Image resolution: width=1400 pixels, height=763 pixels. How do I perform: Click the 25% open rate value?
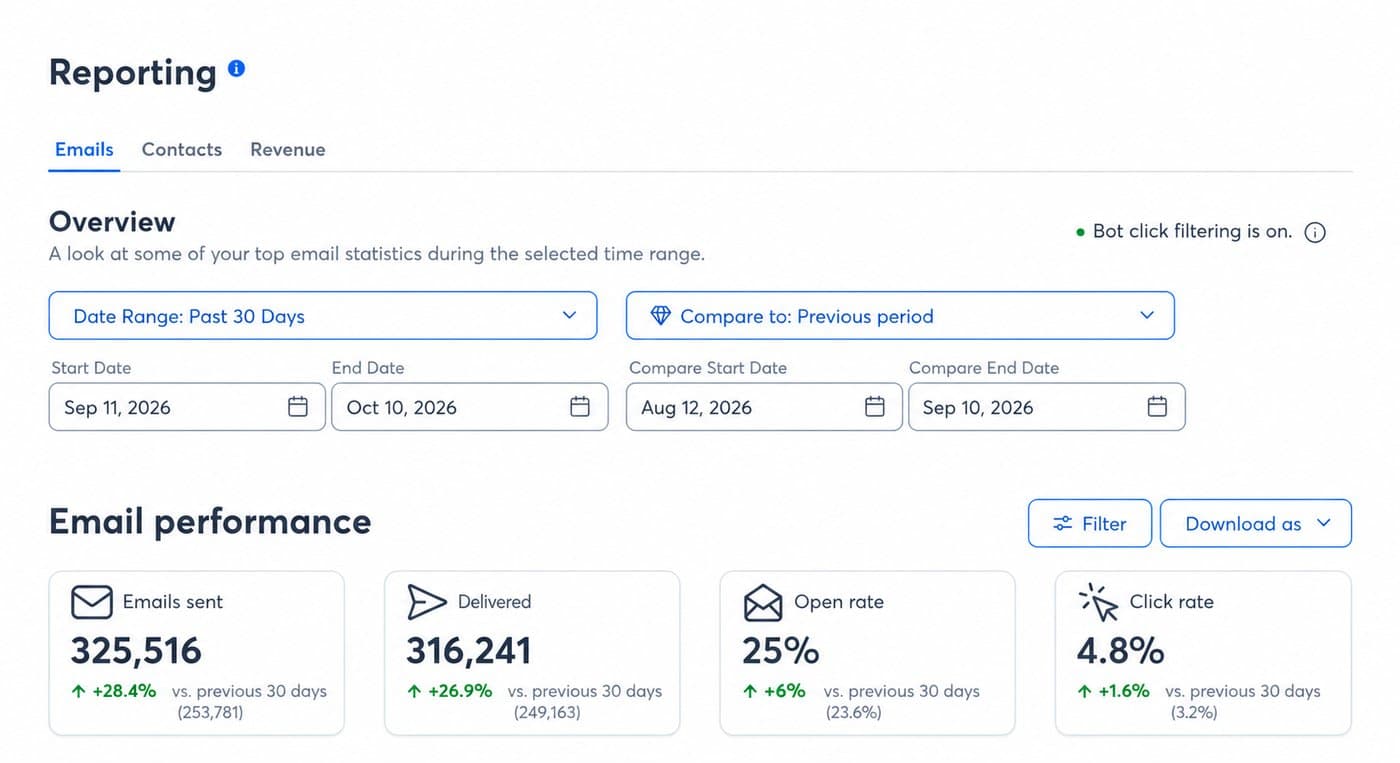(781, 651)
